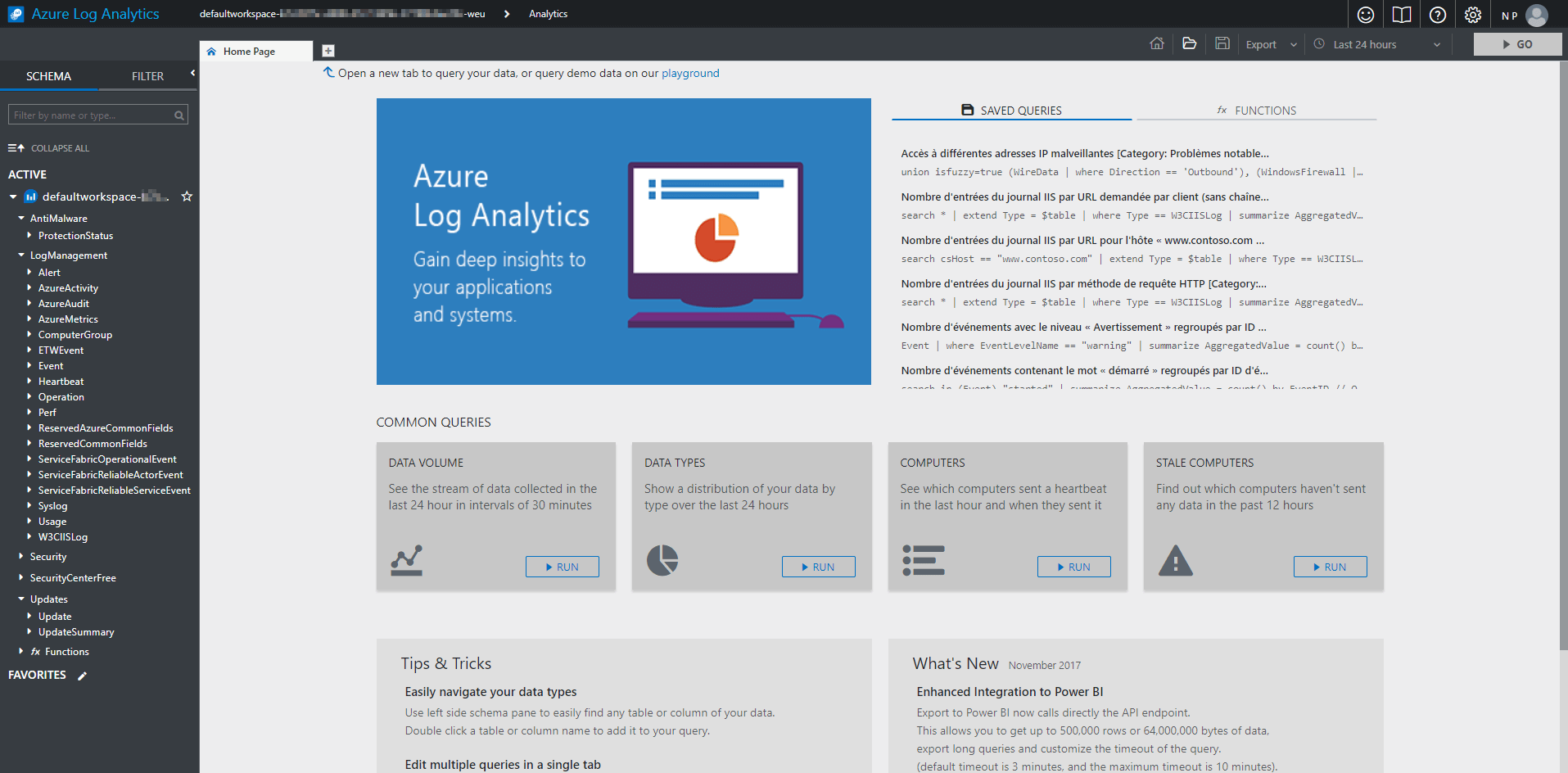Click the Data Volume chart icon
Screen dimensions: 1568x773
(x=406, y=561)
